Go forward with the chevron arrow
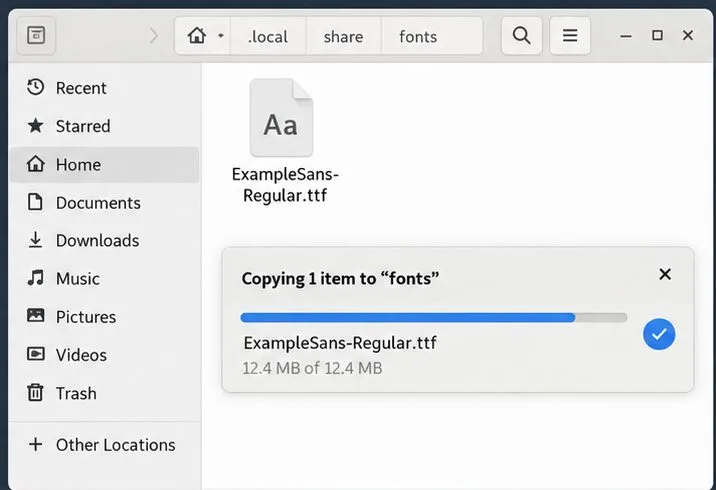The width and height of the screenshot is (716, 490). point(154,36)
